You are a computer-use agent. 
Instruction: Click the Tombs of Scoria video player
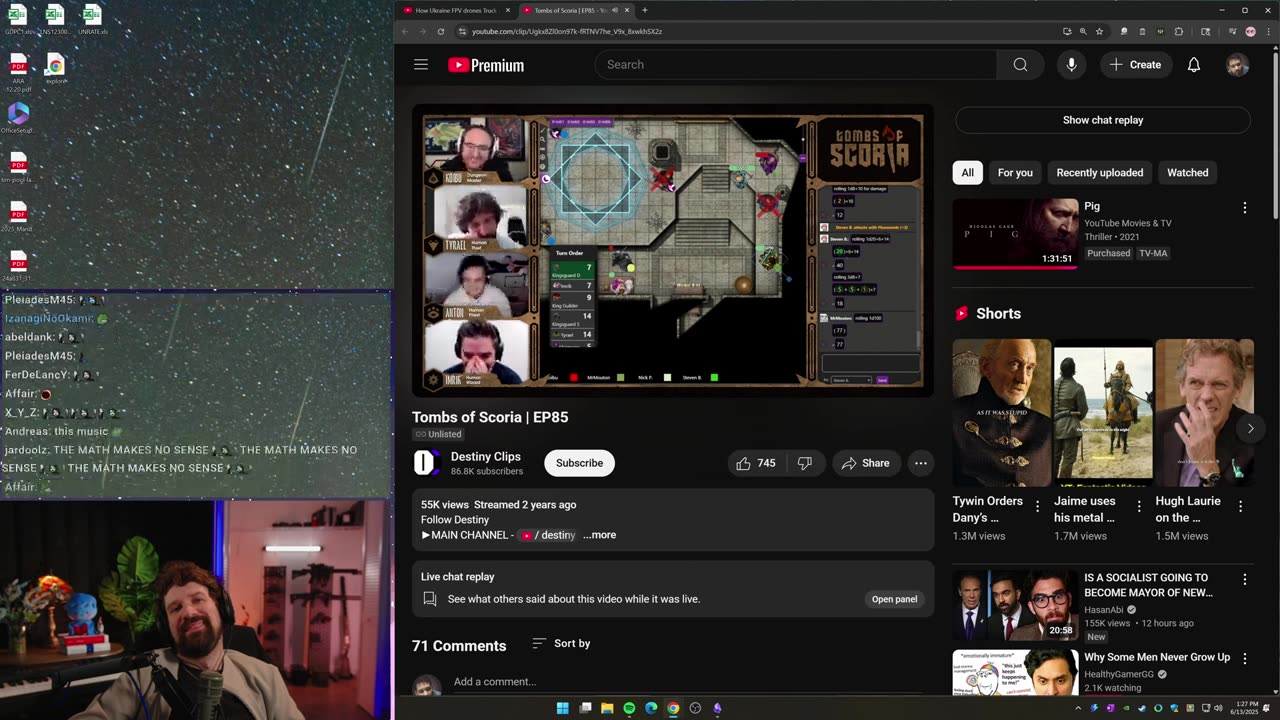point(673,250)
